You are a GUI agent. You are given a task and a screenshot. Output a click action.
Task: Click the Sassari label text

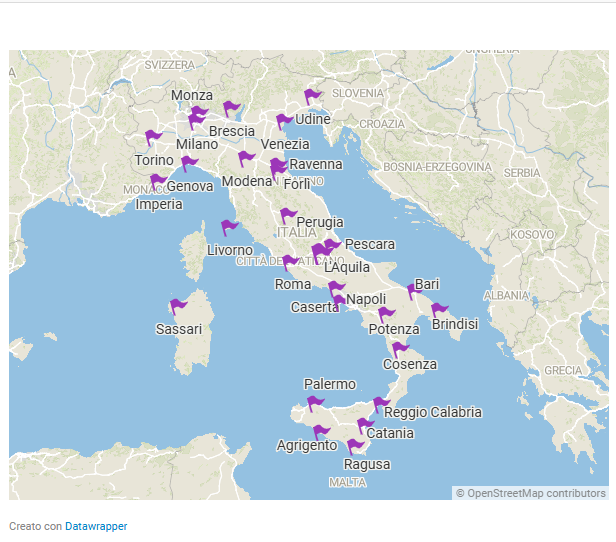pyautogui.click(x=179, y=329)
